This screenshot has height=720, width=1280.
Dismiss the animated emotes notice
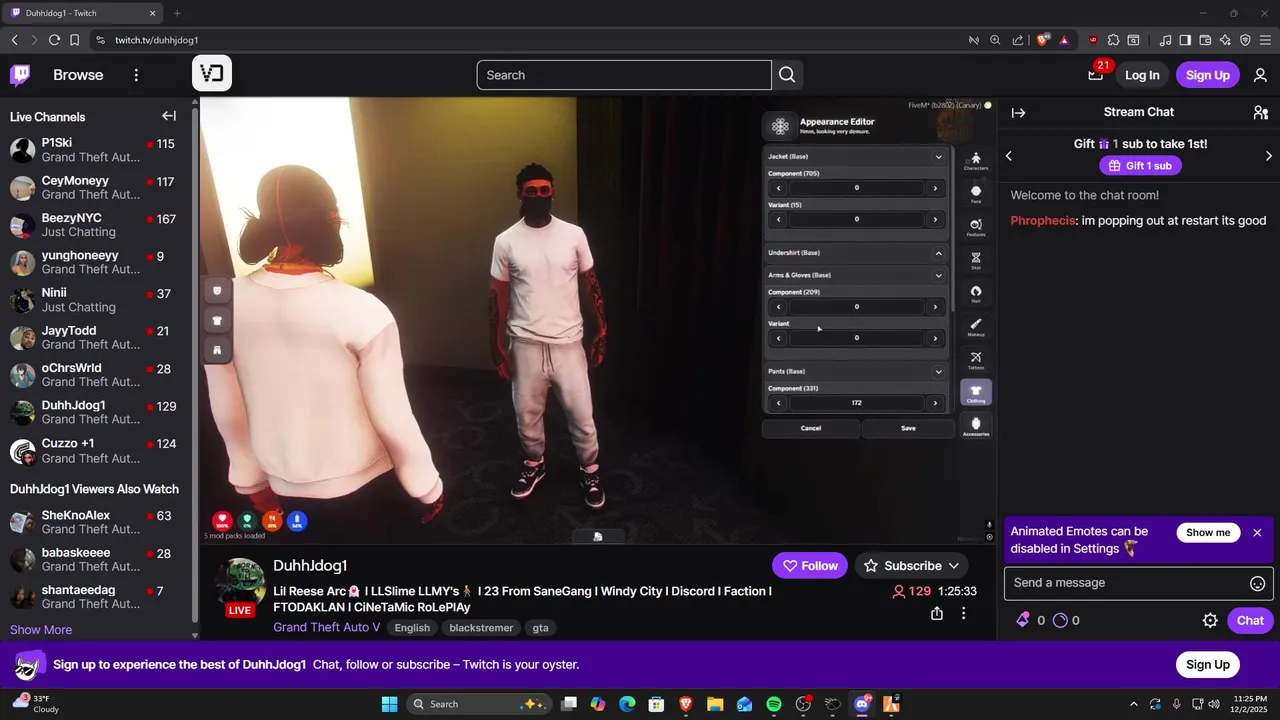pos(1257,533)
